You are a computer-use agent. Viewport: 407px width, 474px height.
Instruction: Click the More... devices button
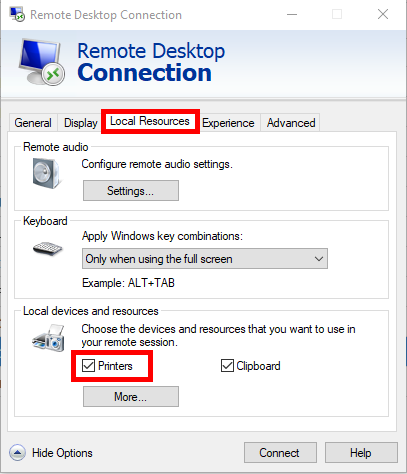(x=131, y=396)
